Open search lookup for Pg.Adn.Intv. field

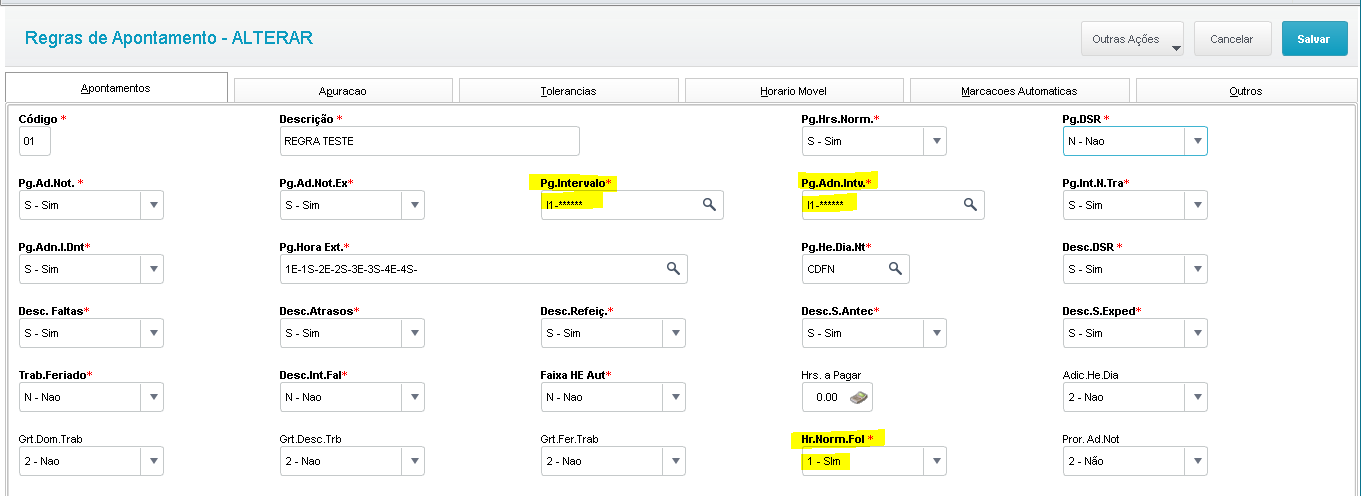coord(969,205)
